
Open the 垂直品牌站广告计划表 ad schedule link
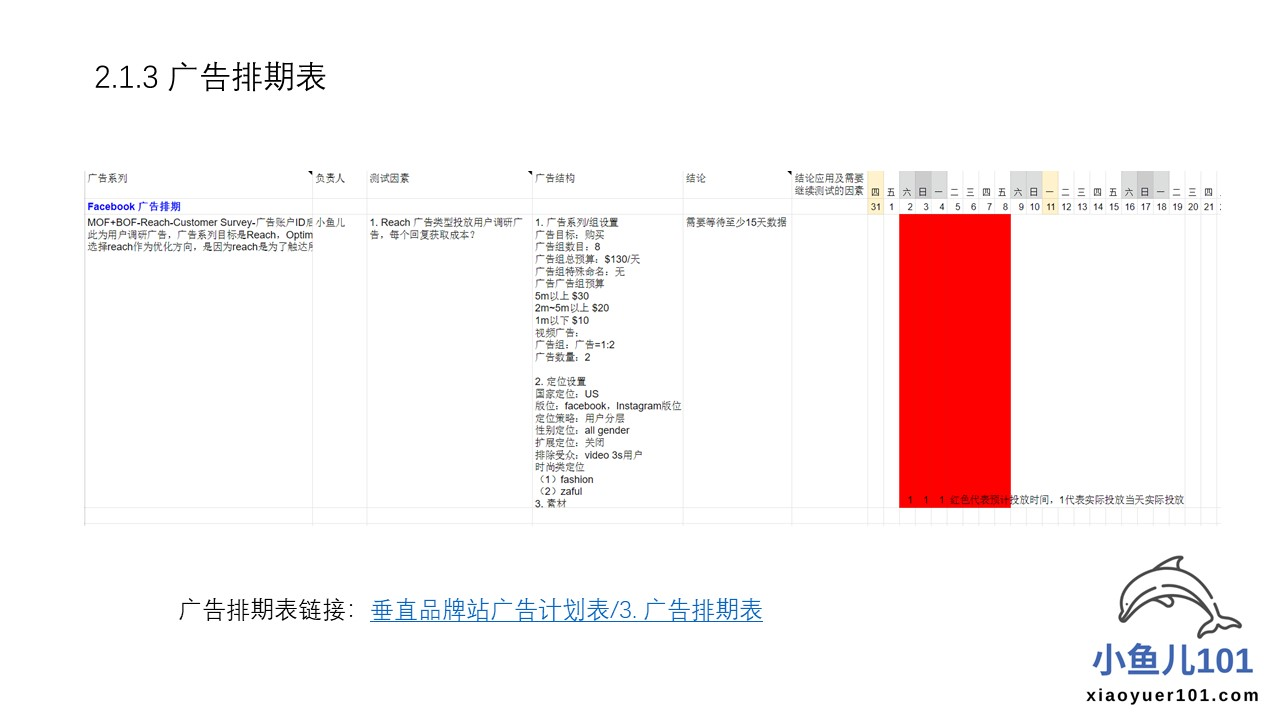(x=566, y=610)
